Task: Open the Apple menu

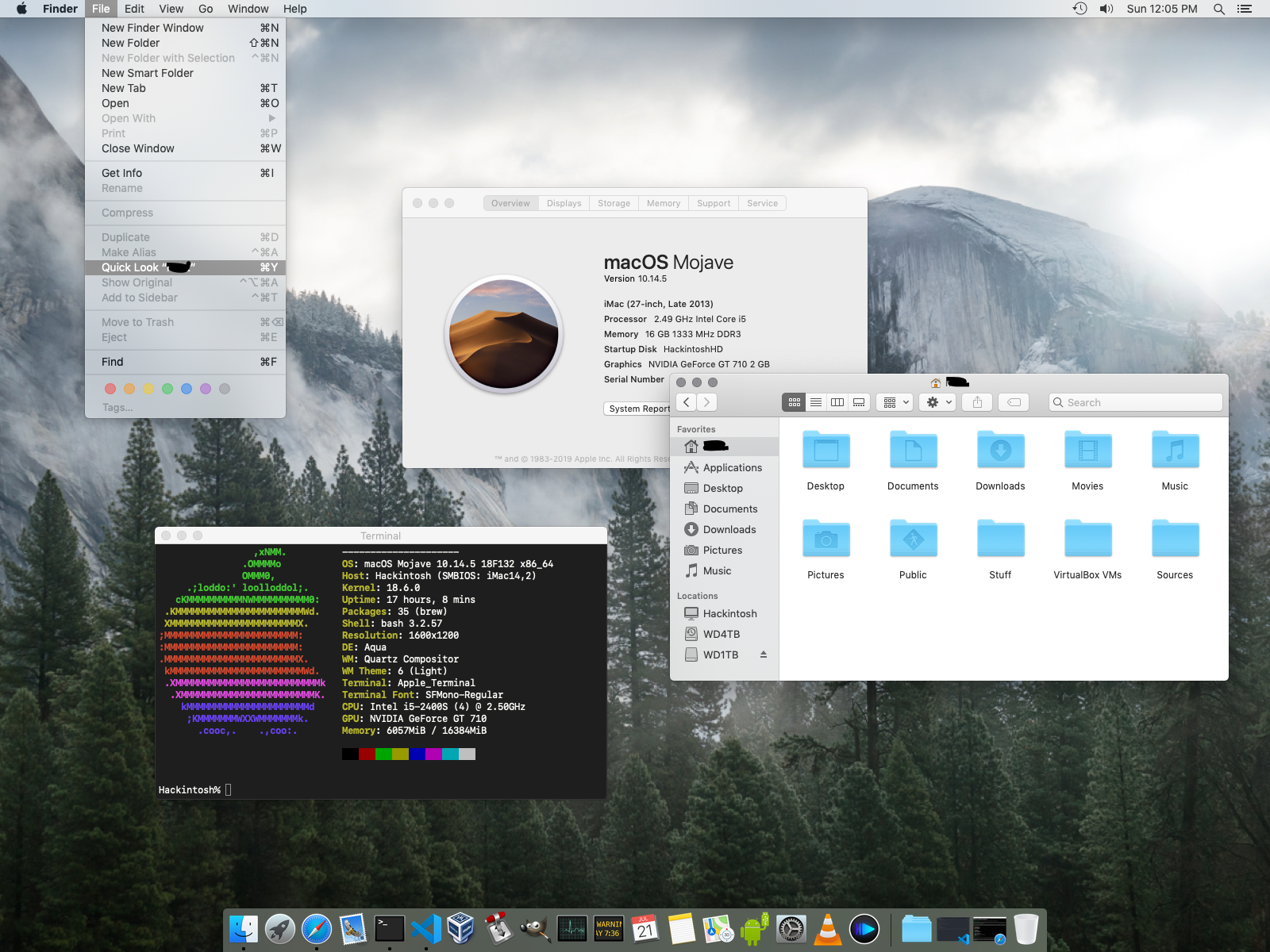Action: pos(21,9)
